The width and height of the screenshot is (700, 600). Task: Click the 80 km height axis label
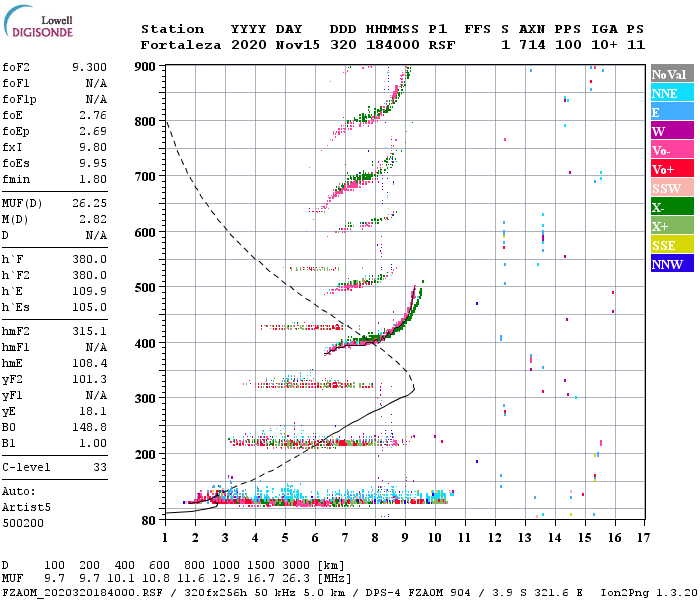pyautogui.click(x=149, y=521)
